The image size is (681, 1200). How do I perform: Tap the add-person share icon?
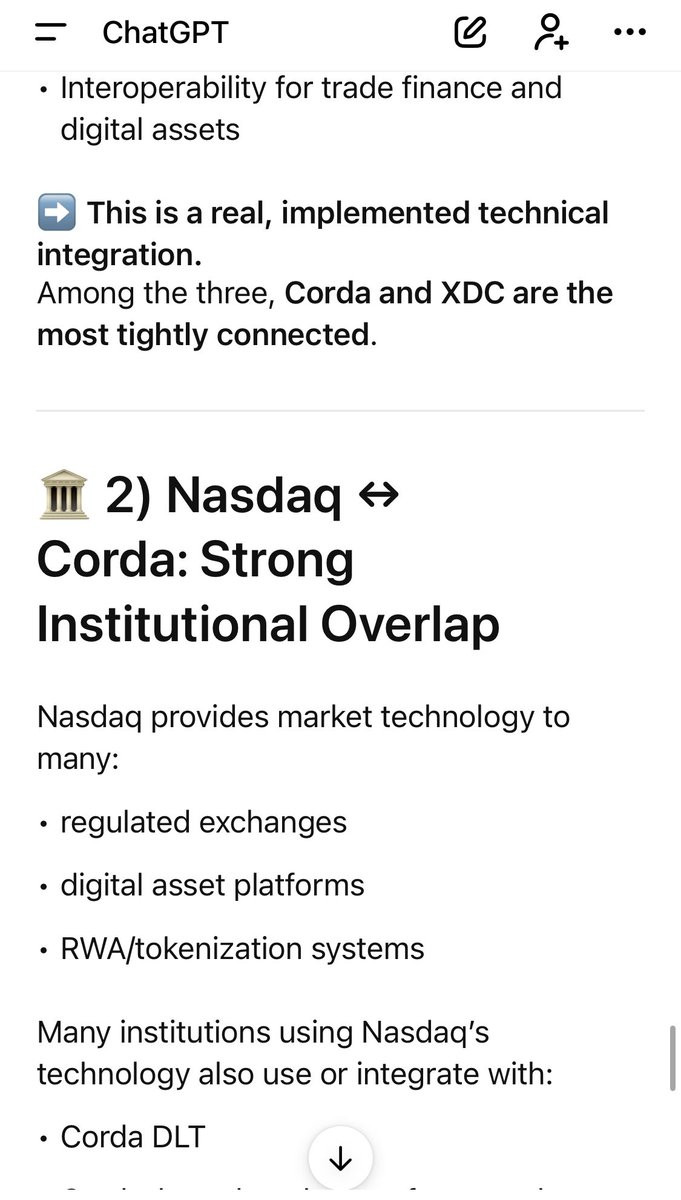551,32
